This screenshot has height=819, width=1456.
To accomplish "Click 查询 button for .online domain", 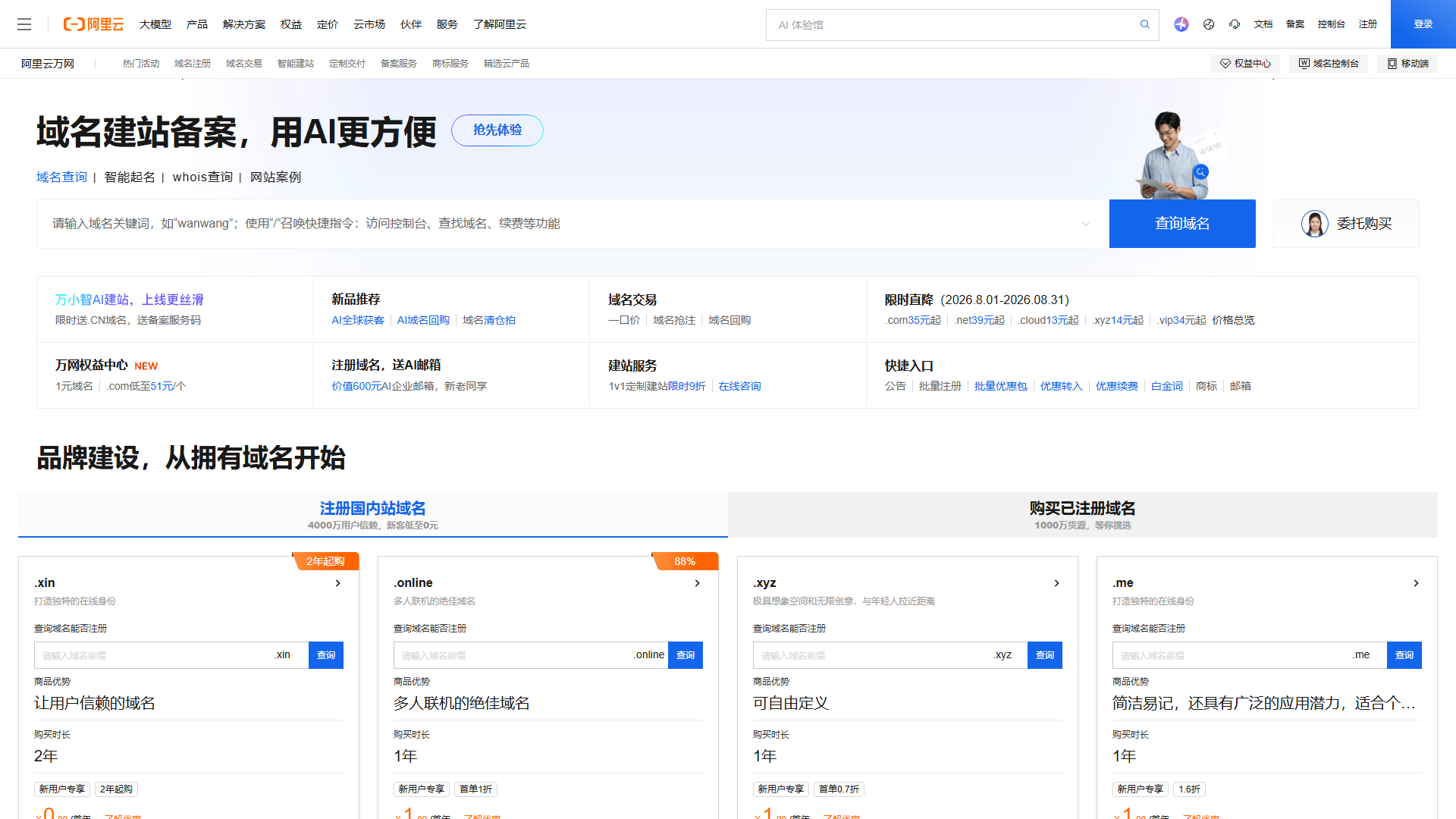I will [x=686, y=655].
